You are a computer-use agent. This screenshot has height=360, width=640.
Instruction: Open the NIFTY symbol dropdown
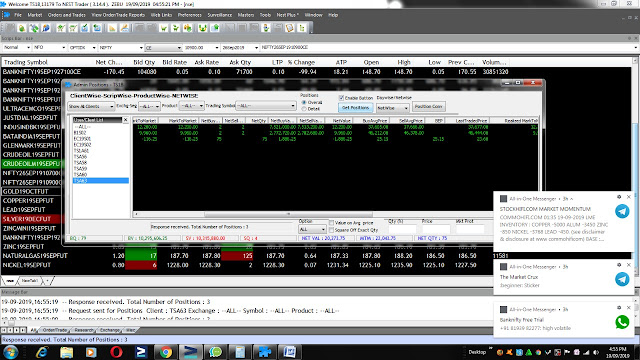[121, 48]
